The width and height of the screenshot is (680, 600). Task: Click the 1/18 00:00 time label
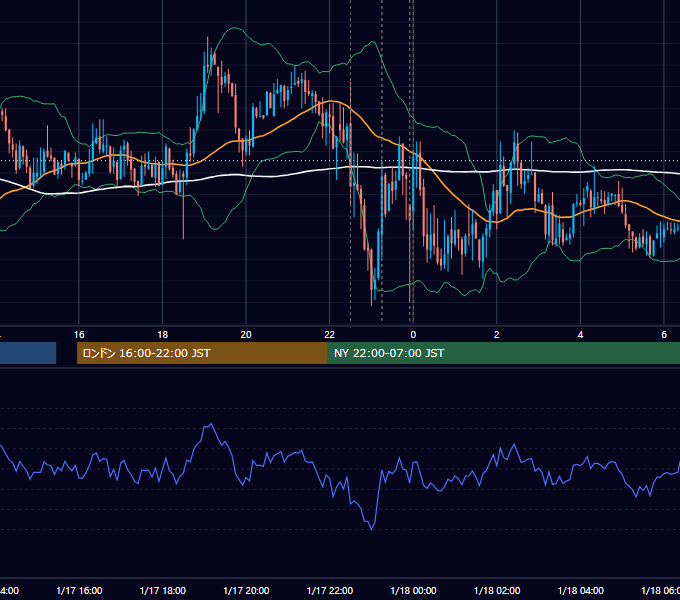coord(413,590)
